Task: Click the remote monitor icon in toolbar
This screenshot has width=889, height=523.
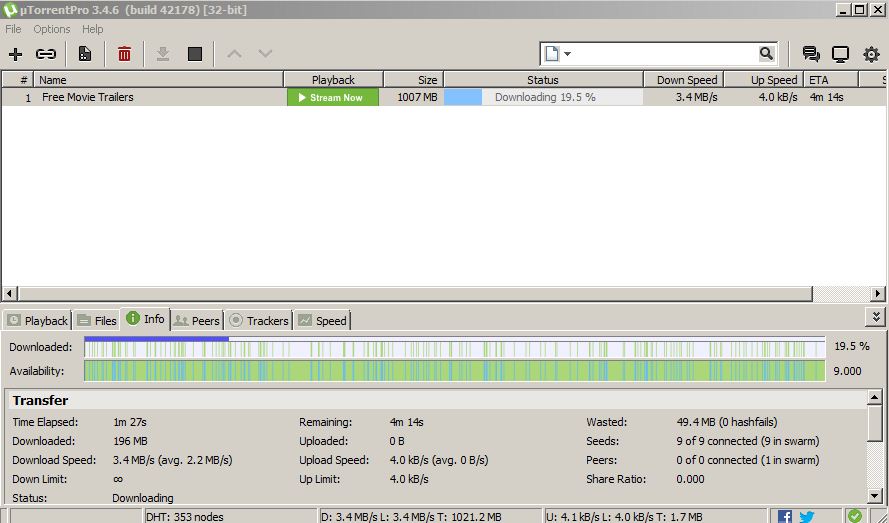Action: [840, 54]
